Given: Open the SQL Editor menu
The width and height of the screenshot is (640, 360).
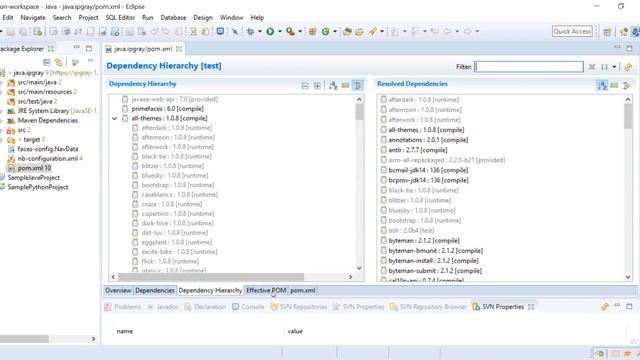Looking at the screenshot, I should [x=120, y=18].
